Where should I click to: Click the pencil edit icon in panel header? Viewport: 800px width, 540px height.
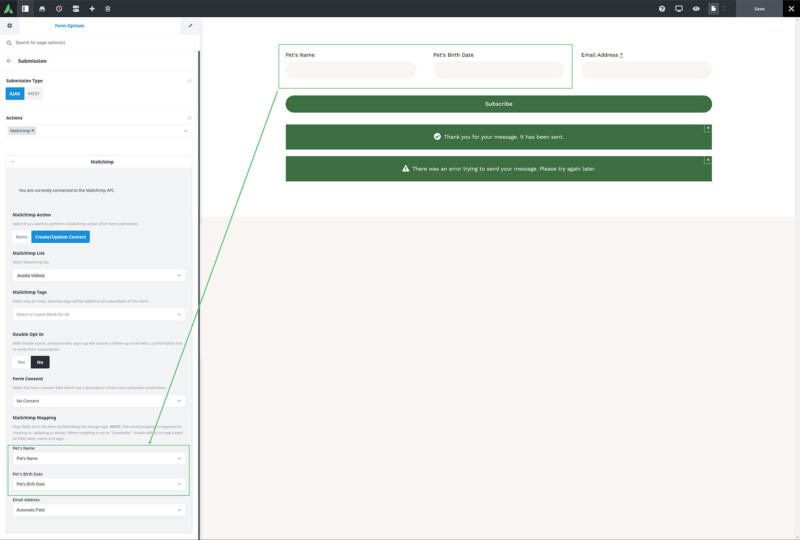point(190,26)
